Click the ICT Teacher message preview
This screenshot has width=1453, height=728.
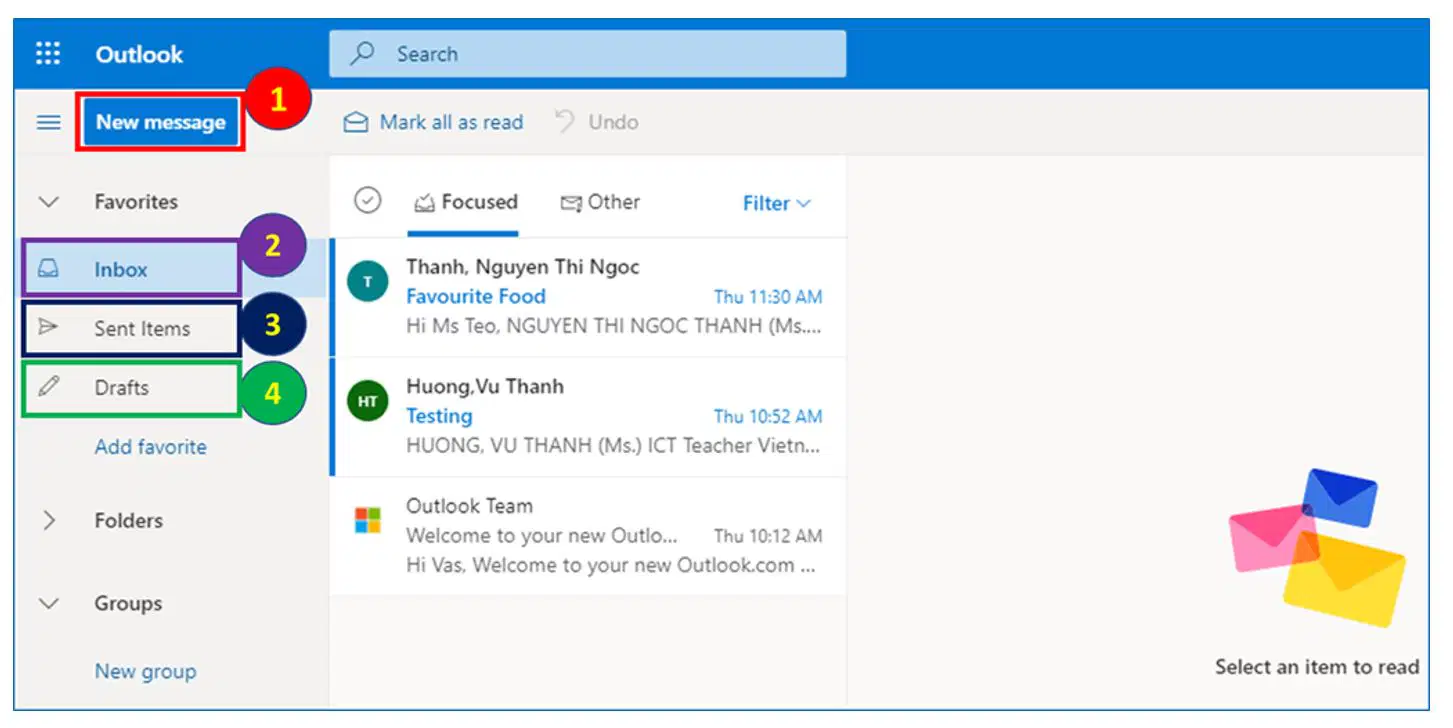pos(614,446)
